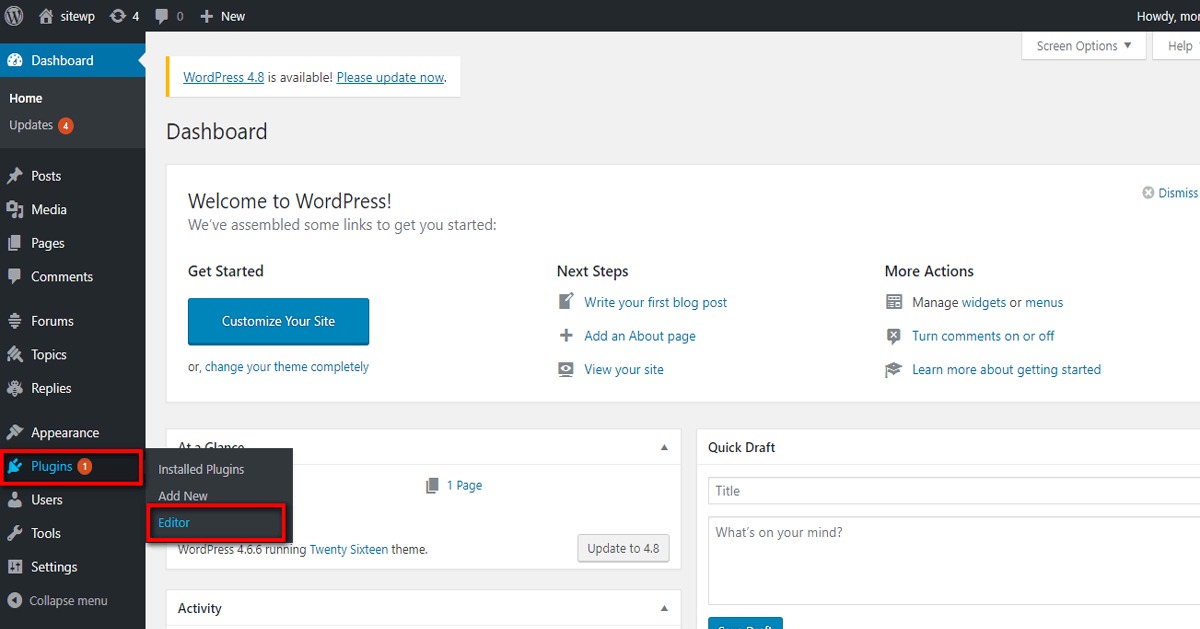This screenshot has width=1200, height=629.
Task: Click the widgets link
Action: [x=984, y=302]
